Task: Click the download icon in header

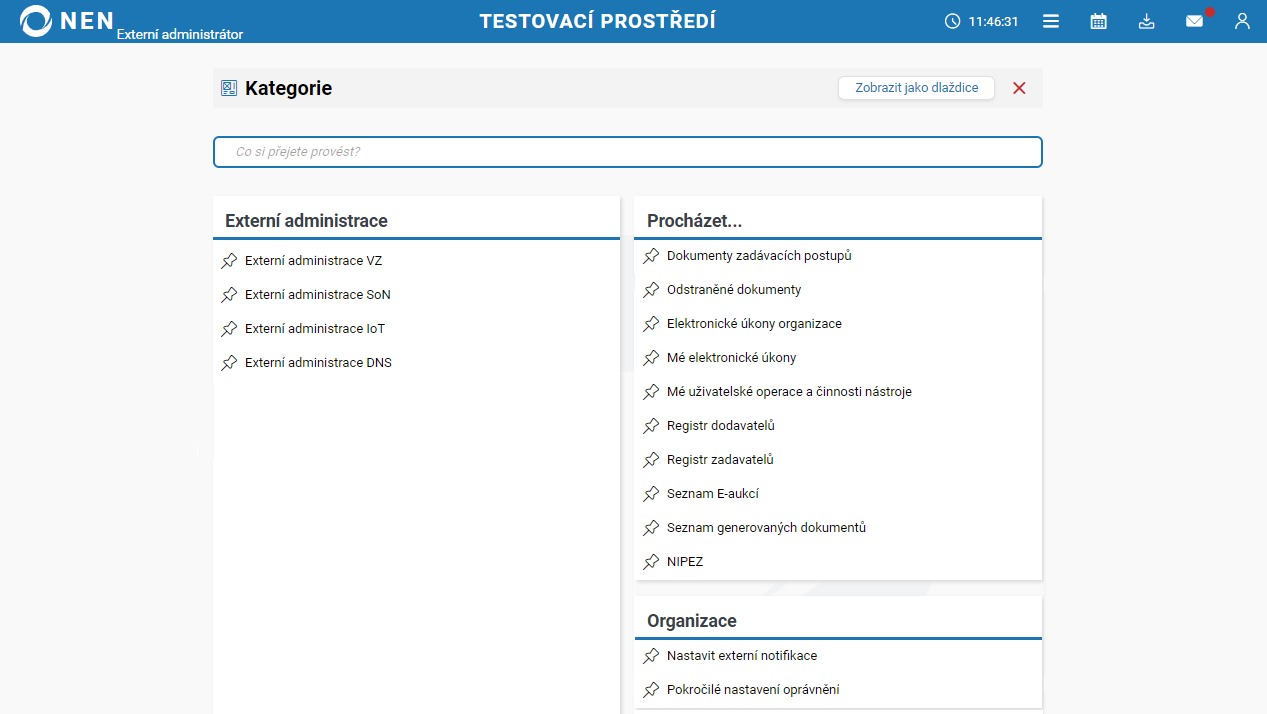Action: (x=1147, y=21)
